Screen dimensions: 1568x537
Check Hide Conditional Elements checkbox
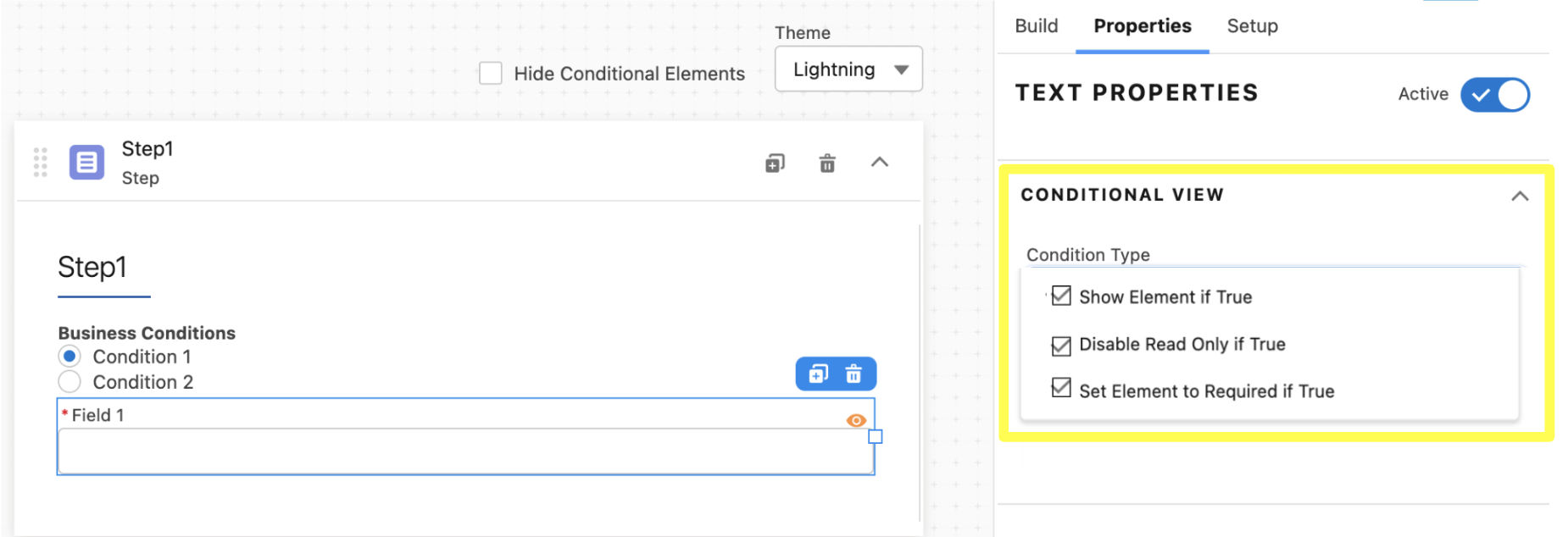pyautogui.click(x=490, y=73)
